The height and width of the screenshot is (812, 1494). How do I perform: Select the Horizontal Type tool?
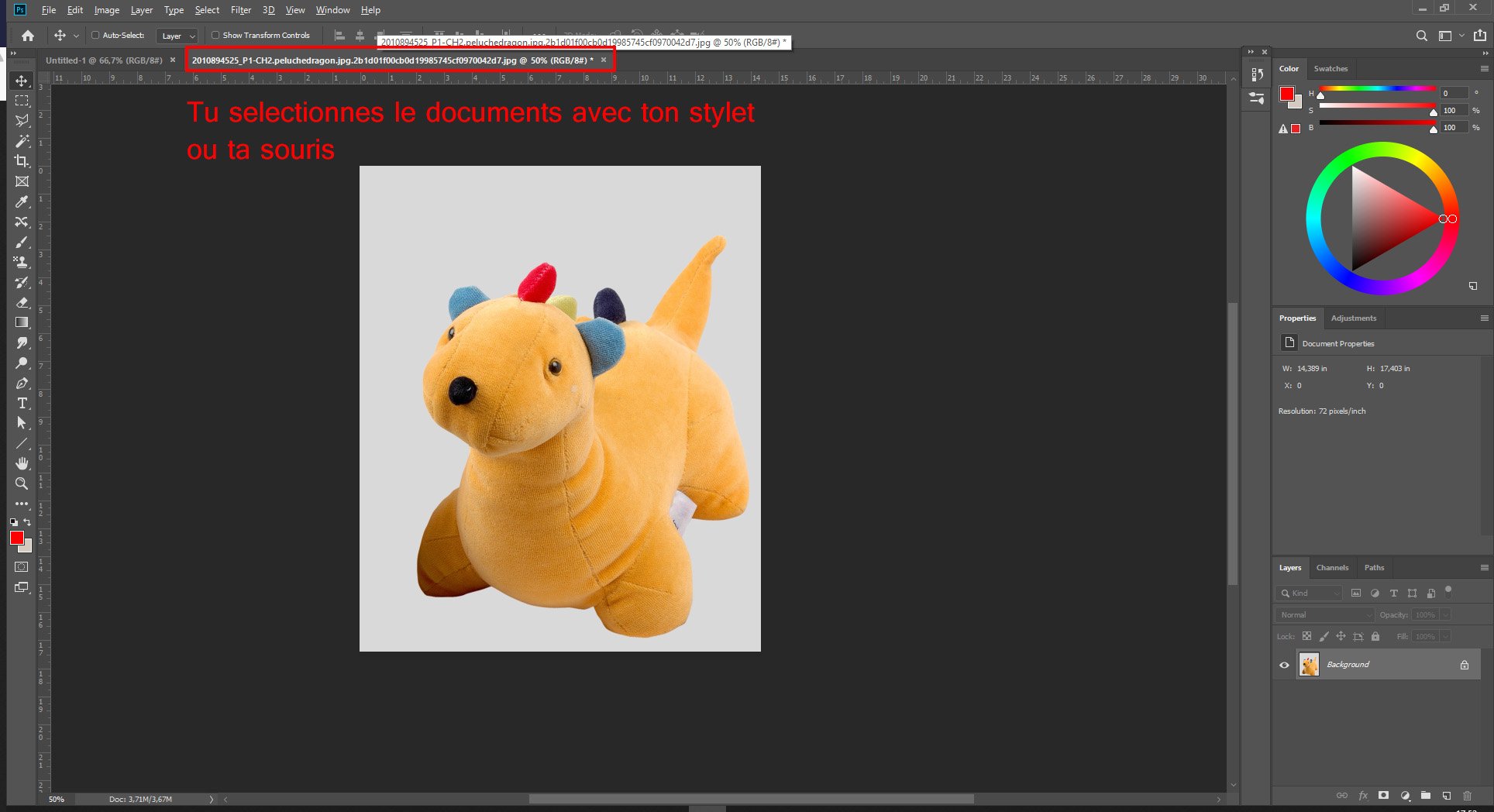22,403
